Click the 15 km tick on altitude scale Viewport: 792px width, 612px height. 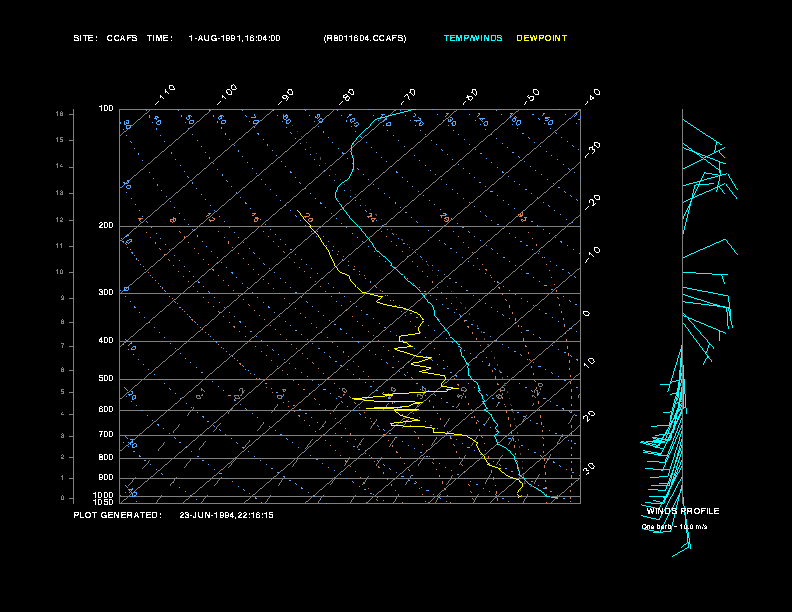click(x=60, y=140)
